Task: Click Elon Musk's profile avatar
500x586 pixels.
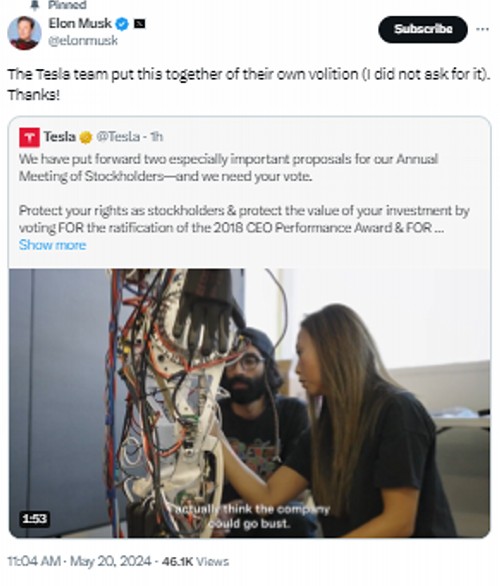Action: pos(24,33)
